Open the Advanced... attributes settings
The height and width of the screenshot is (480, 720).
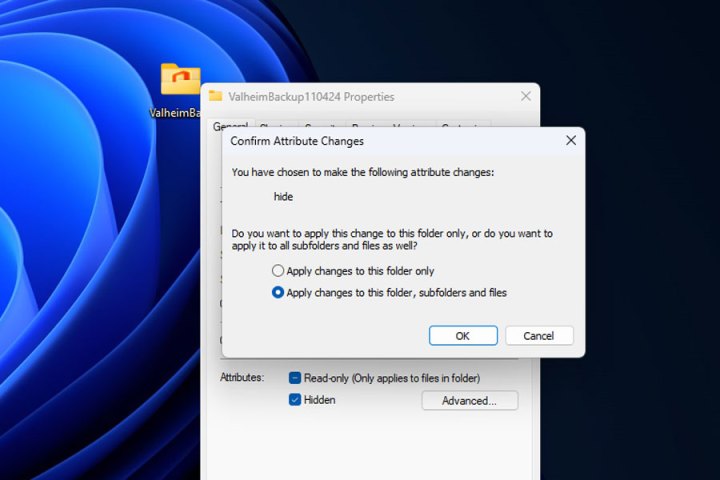469,401
